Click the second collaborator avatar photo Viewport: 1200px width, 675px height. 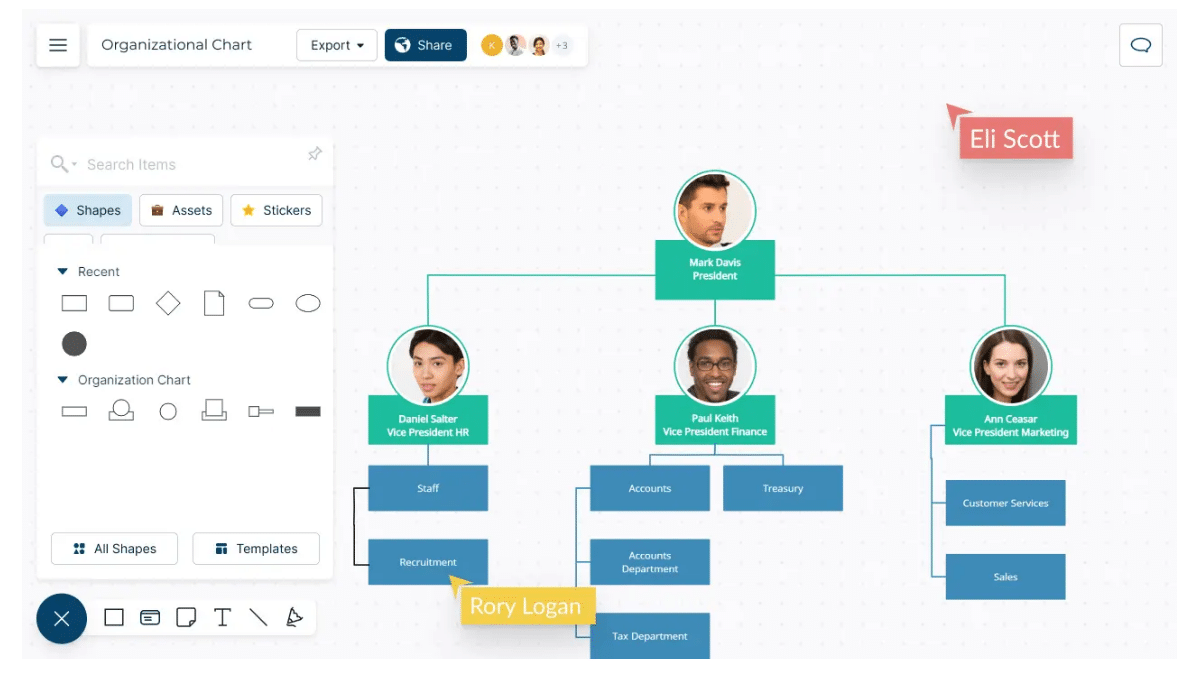click(x=515, y=45)
